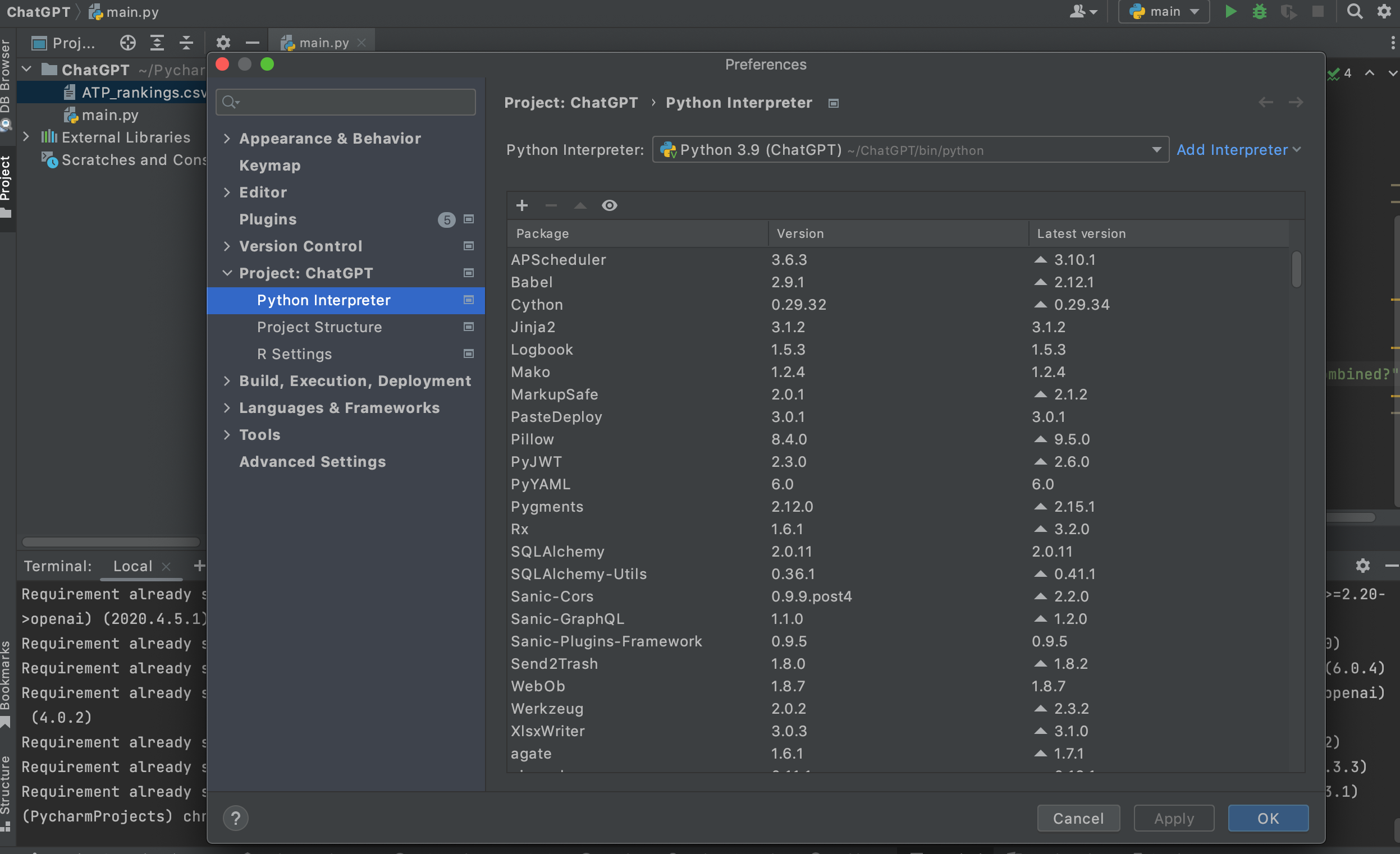Image resolution: width=1400 pixels, height=854 pixels.
Task: Expand Appearance & Behavior settings
Action: [x=227, y=139]
